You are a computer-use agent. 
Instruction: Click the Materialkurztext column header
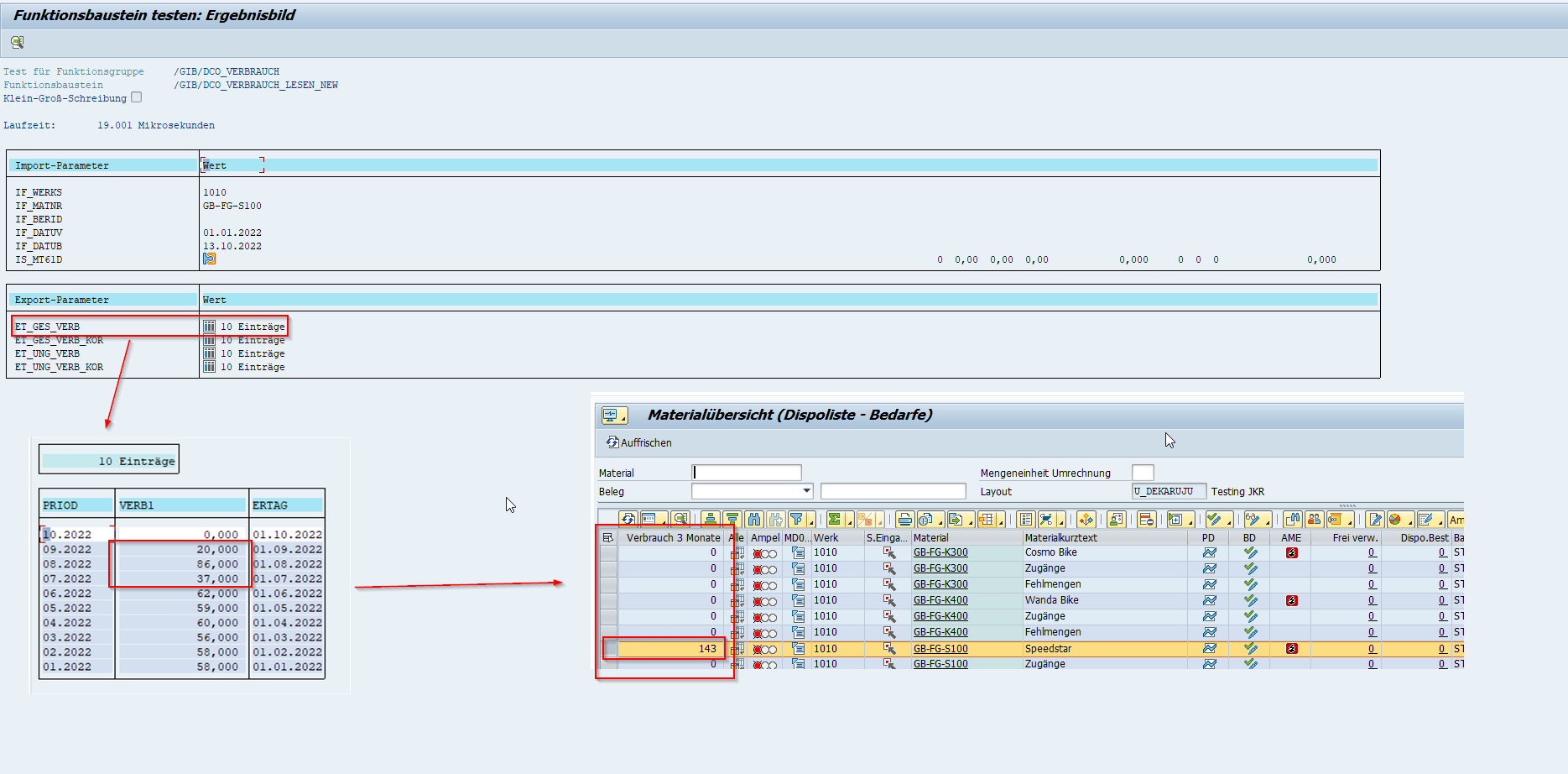(1060, 538)
